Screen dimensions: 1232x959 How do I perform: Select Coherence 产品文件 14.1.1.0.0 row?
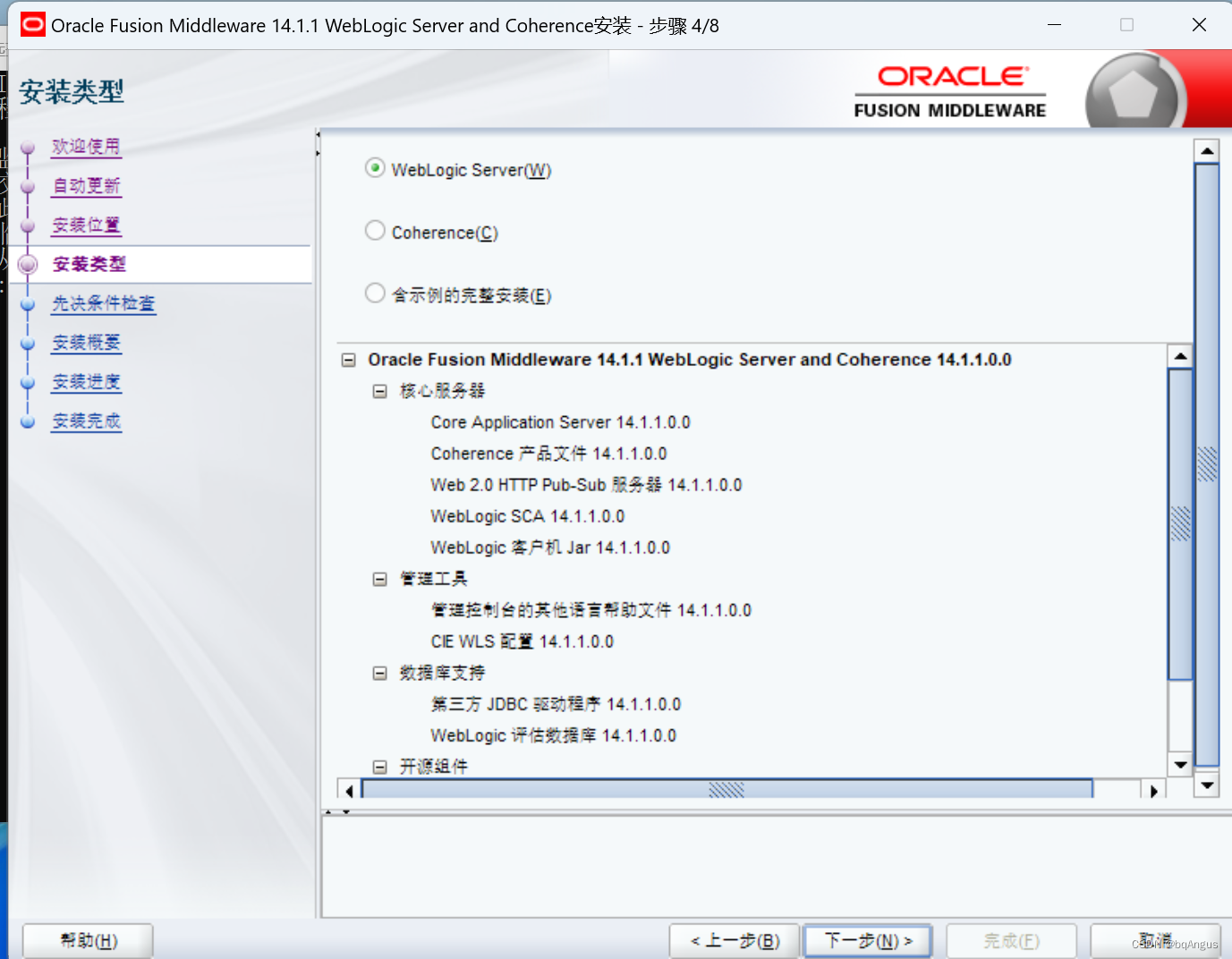tap(548, 454)
